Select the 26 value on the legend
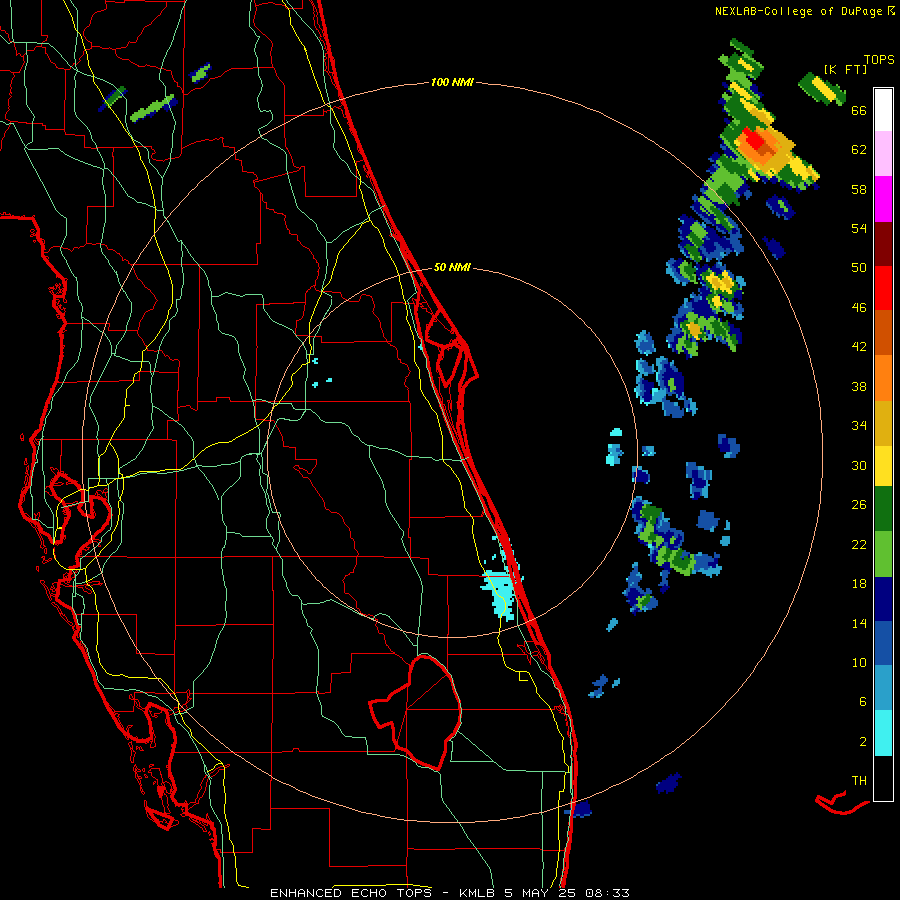This screenshot has height=900, width=900. [x=859, y=505]
